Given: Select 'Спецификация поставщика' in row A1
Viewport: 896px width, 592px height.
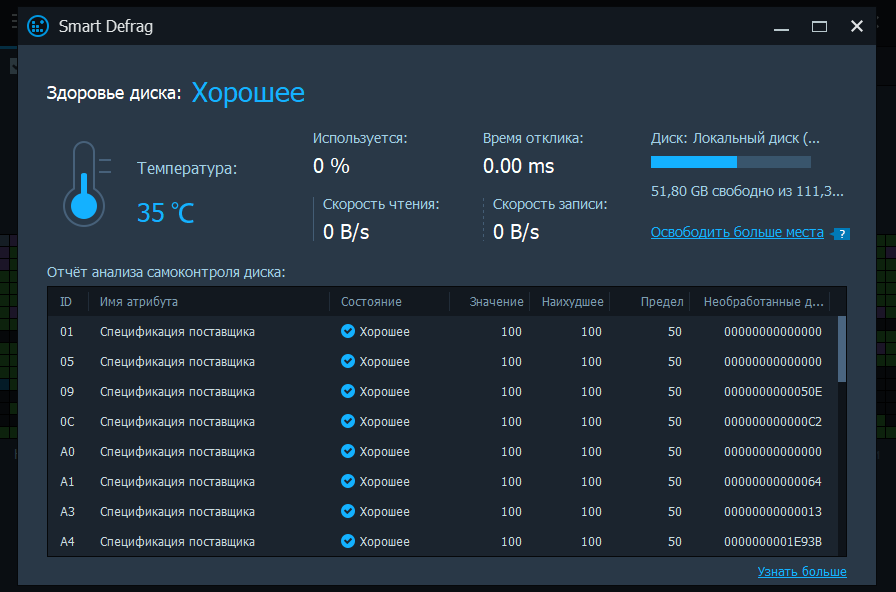Looking at the screenshot, I should click(177, 481).
